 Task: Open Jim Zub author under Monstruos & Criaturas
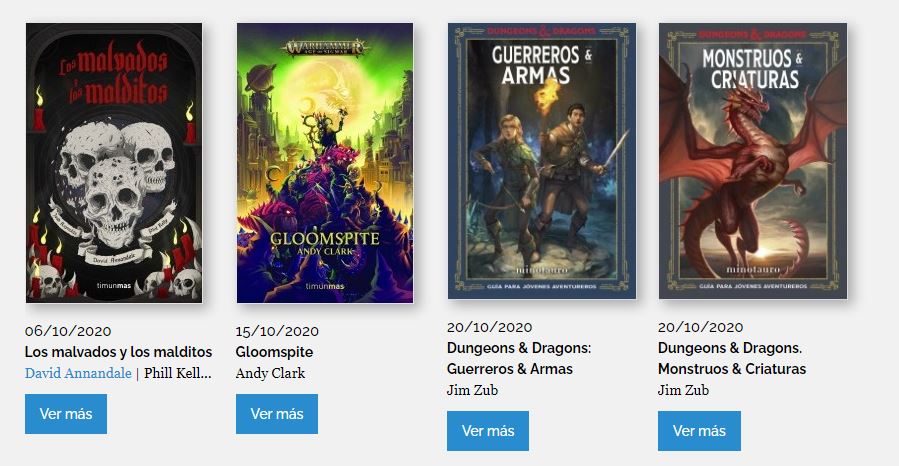click(x=683, y=390)
